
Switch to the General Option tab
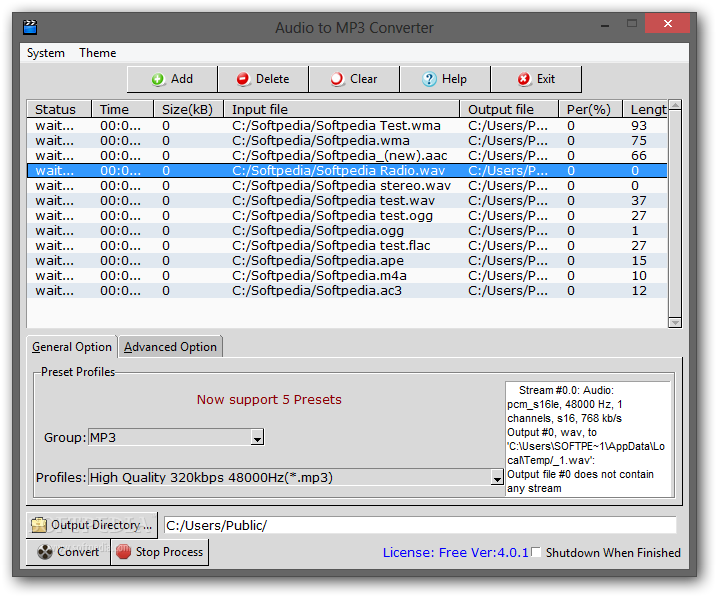coord(72,347)
